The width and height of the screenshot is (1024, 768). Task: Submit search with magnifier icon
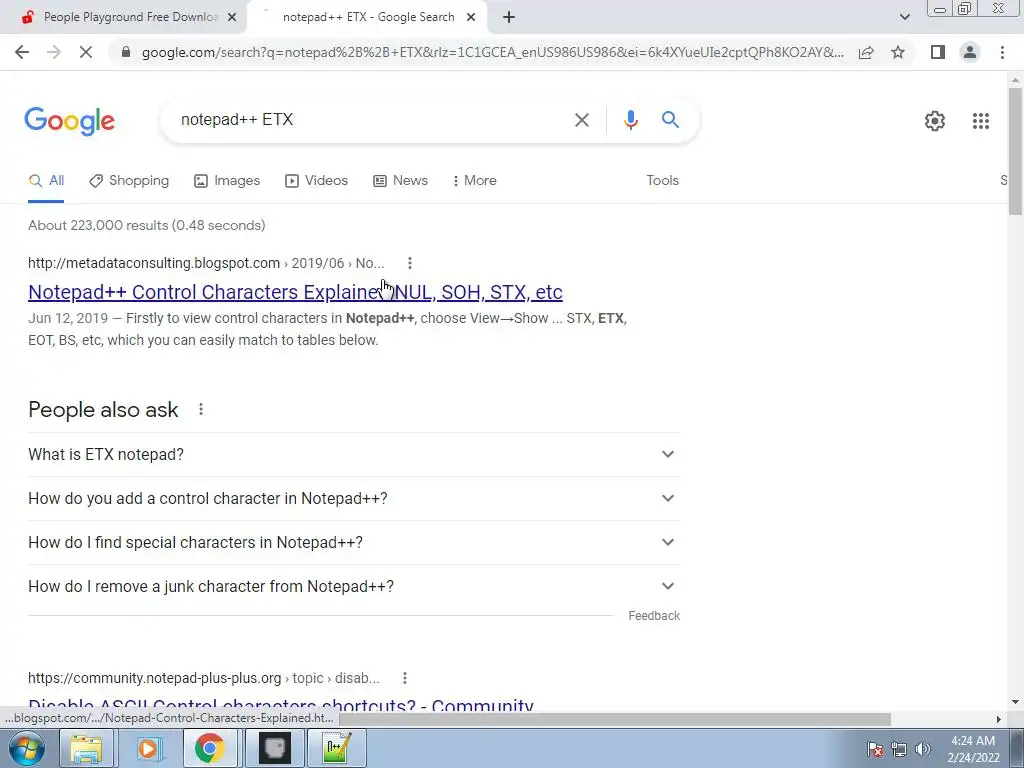pyautogui.click(x=670, y=120)
